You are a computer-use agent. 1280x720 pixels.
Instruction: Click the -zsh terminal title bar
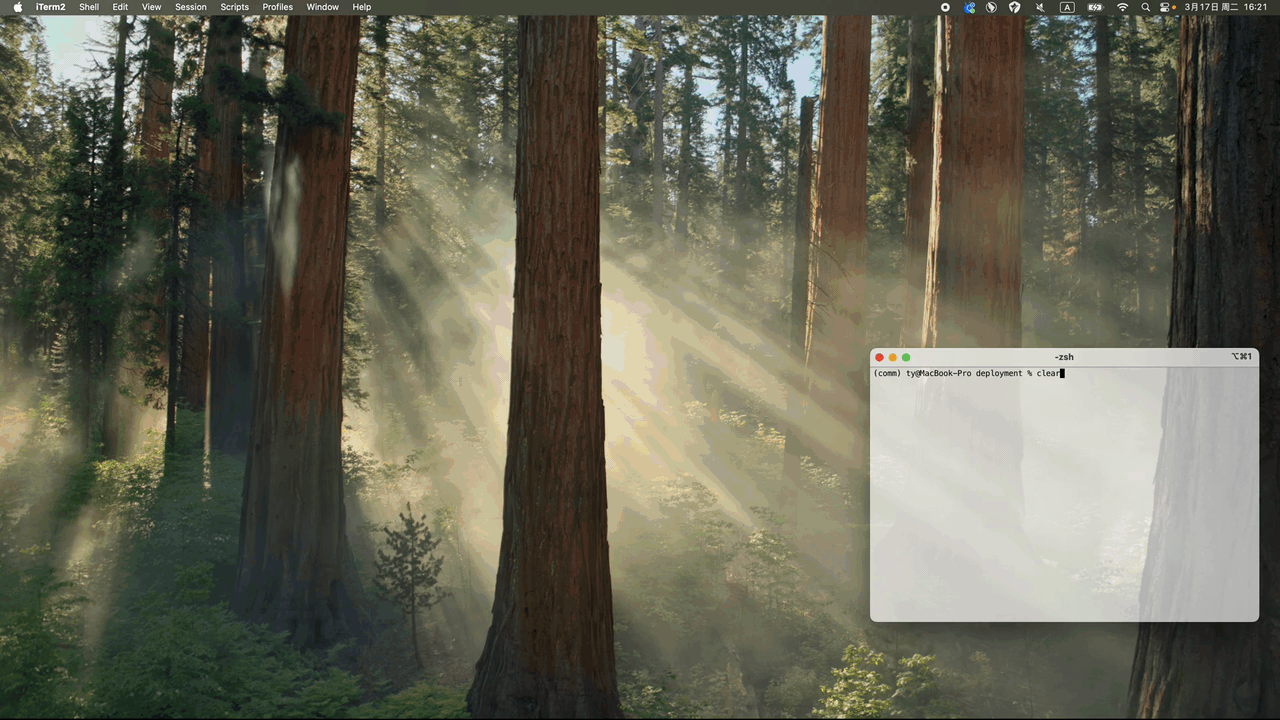pyautogui.click(x=1064, y=357)
